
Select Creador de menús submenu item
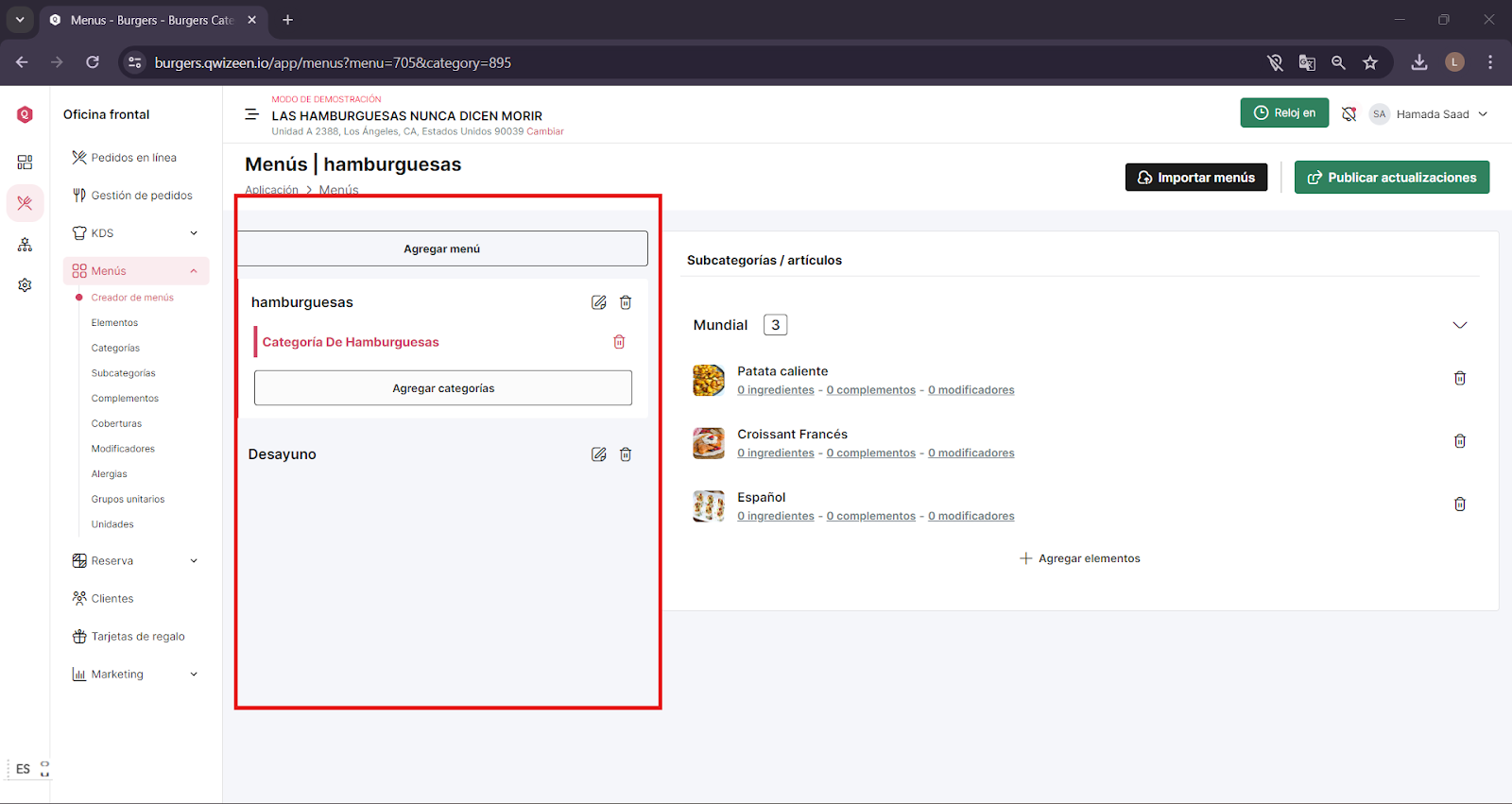(132, 298)
